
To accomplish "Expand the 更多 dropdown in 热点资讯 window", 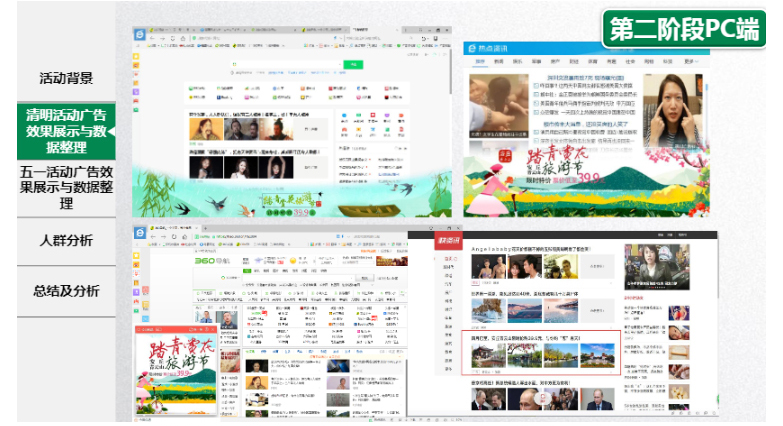I will pyautogui.click(x=691, y=61).
